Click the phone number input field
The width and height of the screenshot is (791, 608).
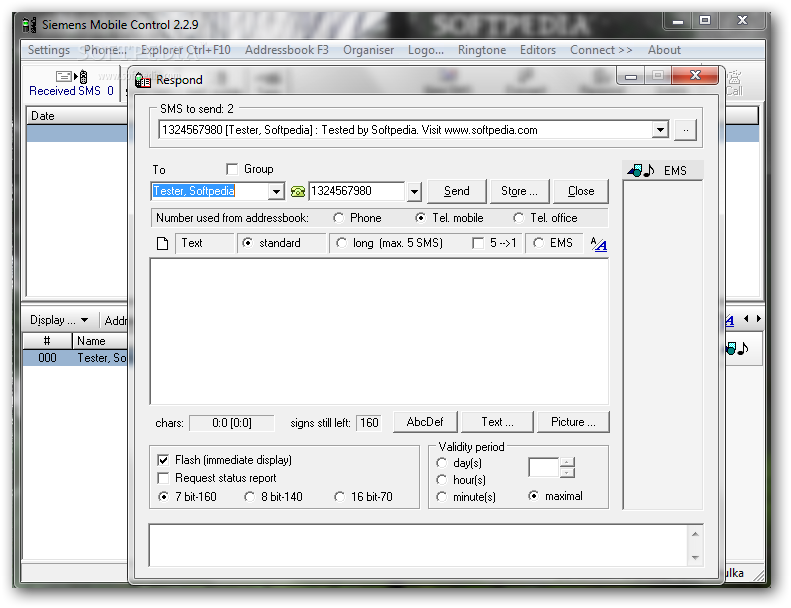(357, 192)
